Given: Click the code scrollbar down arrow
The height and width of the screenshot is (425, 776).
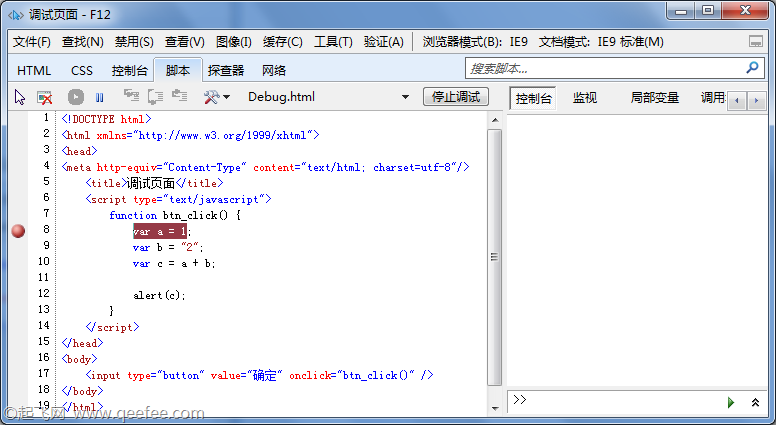Looking at the screenshot, I should tap(494, 409).
